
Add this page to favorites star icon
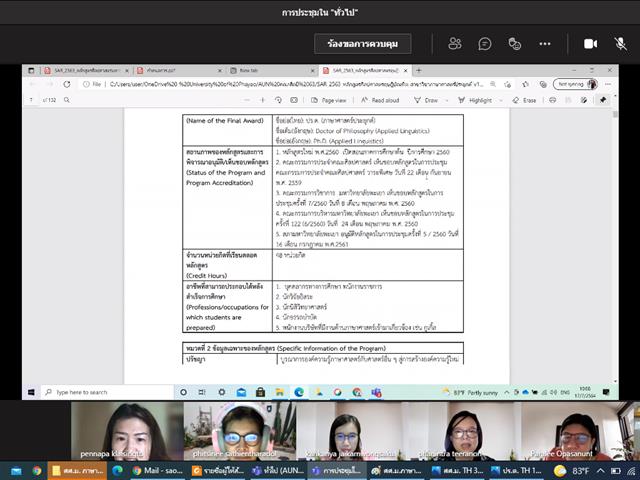pos(508,84)
